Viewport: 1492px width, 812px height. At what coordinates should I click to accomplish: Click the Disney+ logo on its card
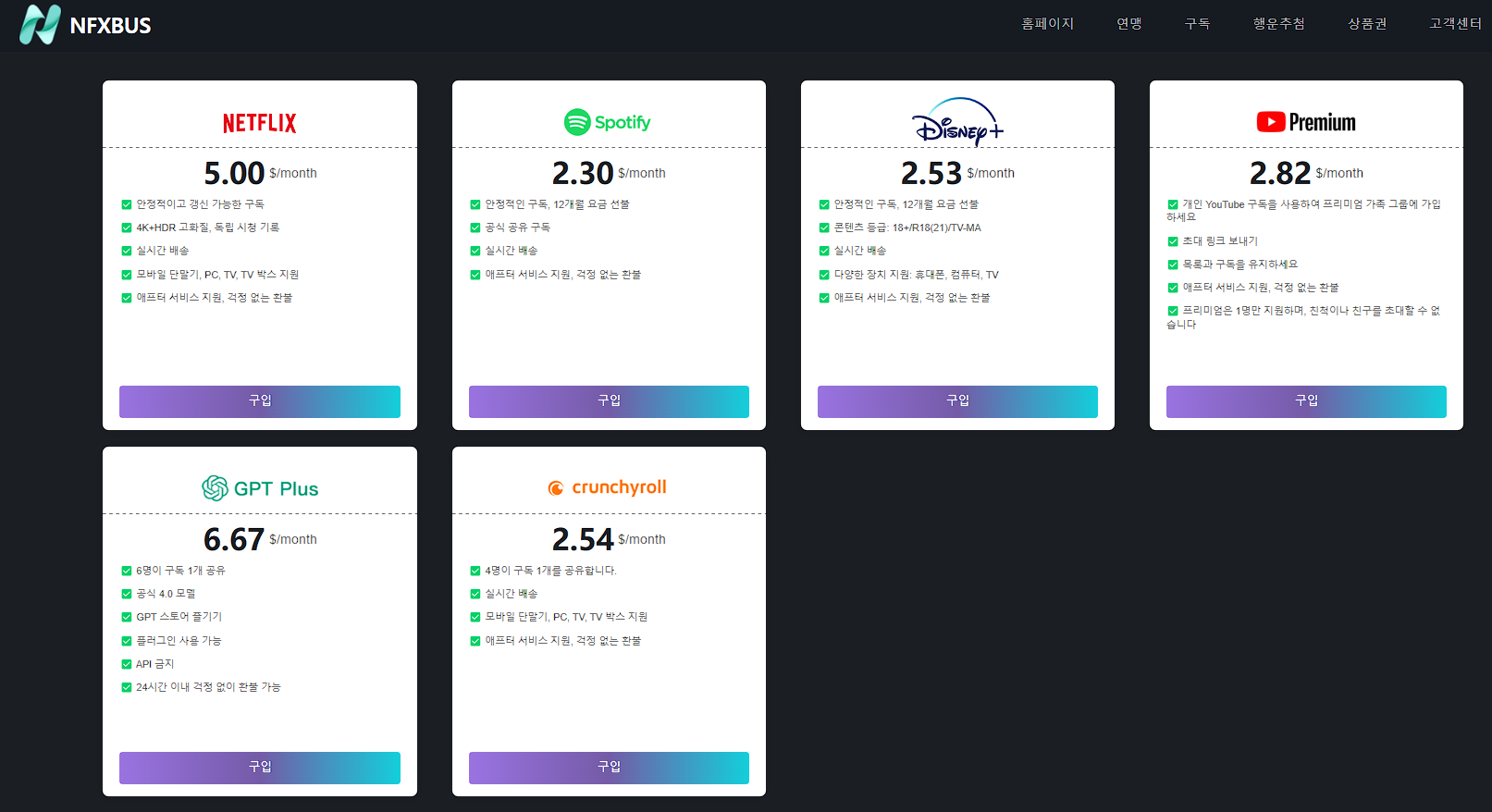click(x=957, y=122)
